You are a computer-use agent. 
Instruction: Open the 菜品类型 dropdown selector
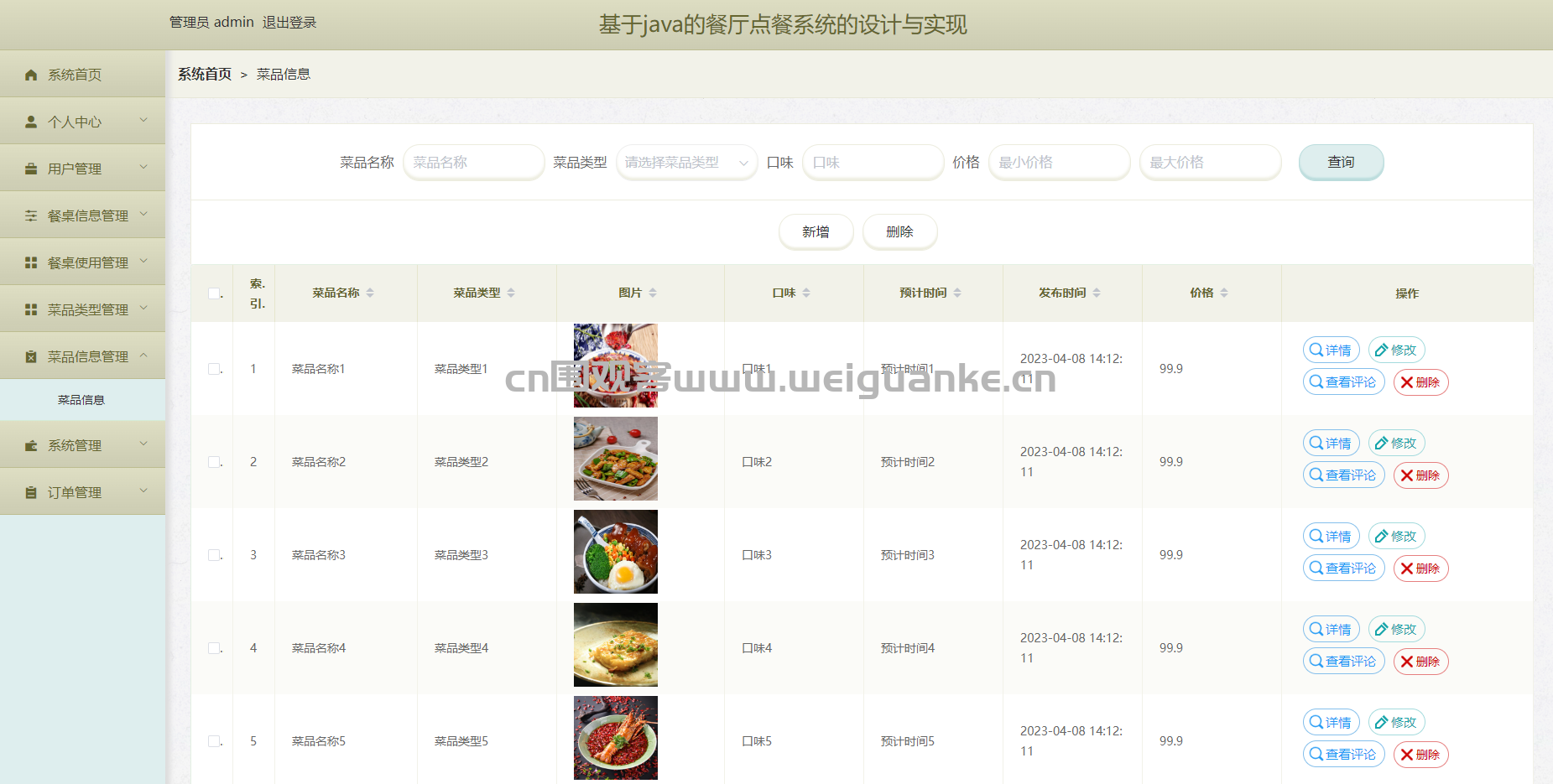coord(685,163)
